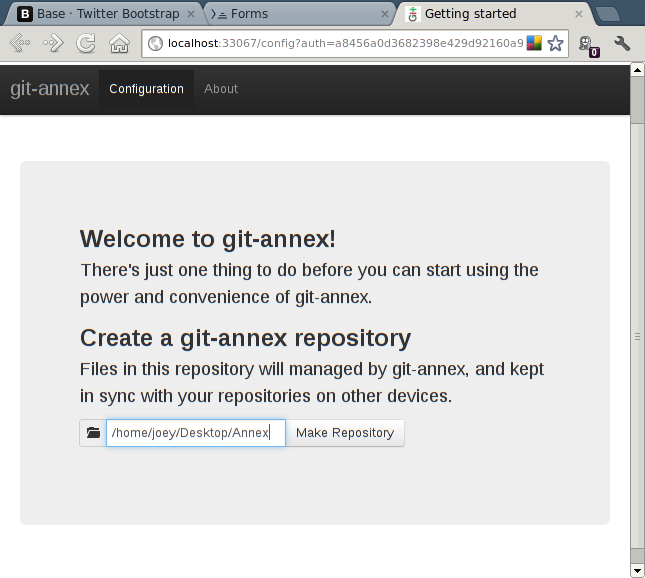Close the Forms tab
The height and width of the screenshot is (578, 645).
click(385, 14)
